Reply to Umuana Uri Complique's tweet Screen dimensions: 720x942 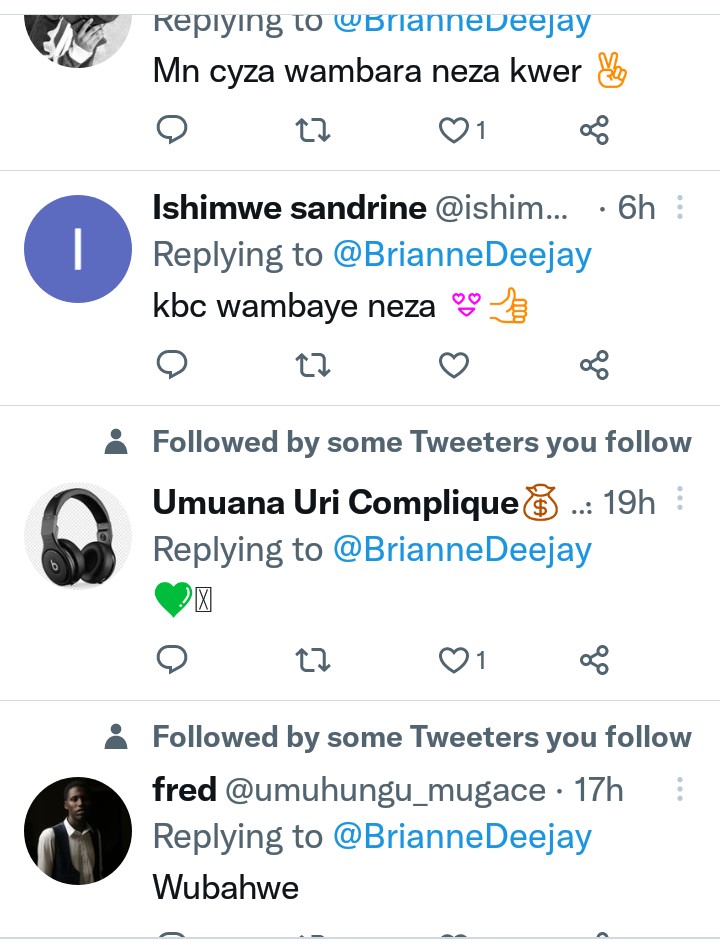173,660
